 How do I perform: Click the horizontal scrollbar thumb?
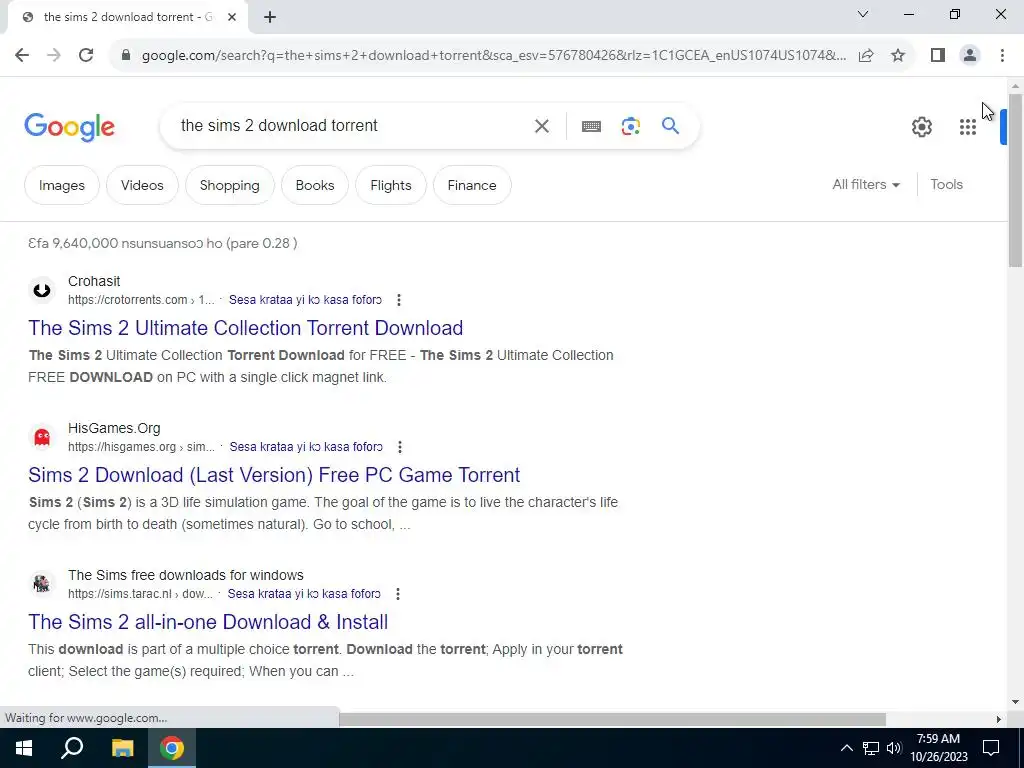612,719
